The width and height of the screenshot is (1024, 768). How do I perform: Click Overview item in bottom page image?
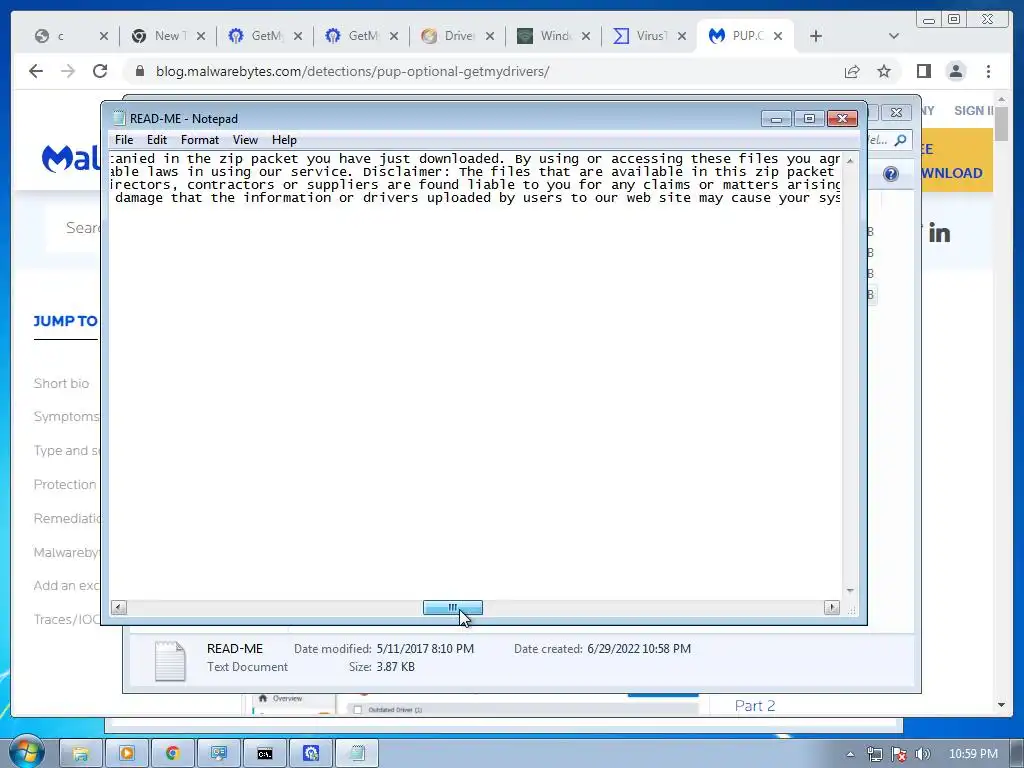[281, 698]
